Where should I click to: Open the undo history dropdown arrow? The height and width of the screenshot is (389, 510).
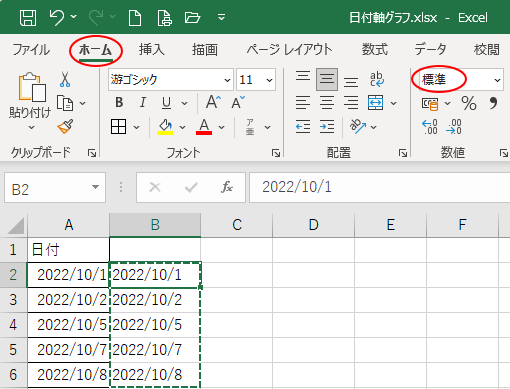click(74, 16)
